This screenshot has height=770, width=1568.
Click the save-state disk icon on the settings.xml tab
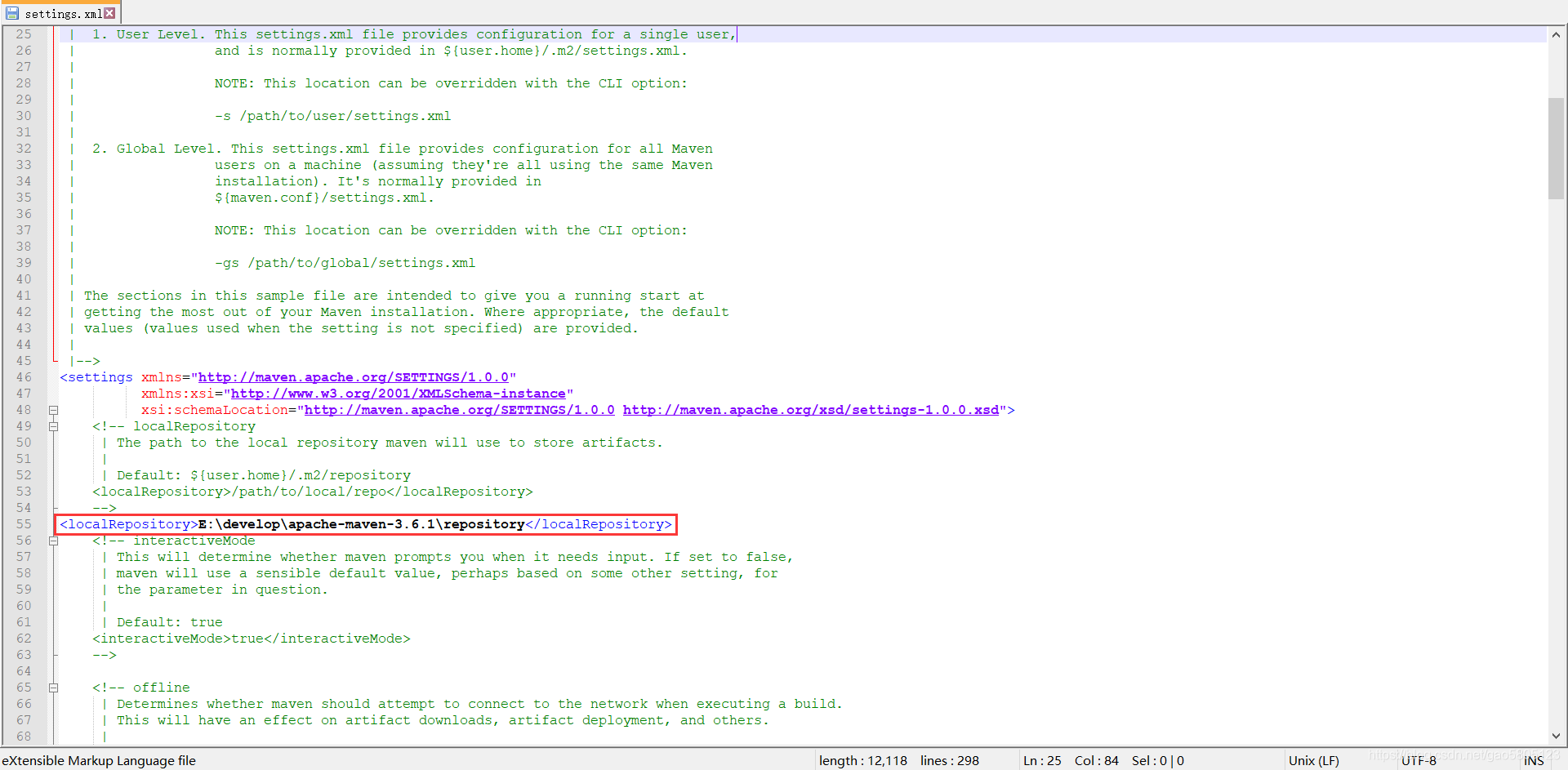(x=12, y=13)
